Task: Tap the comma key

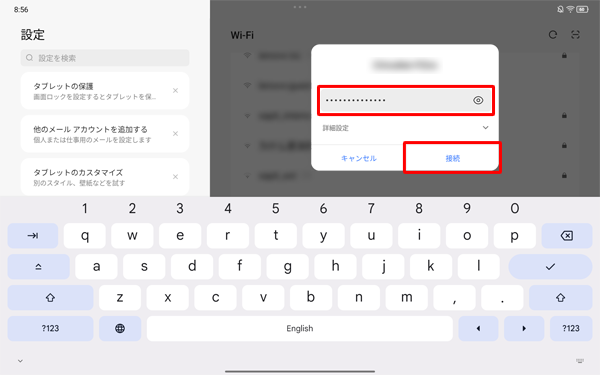Action: (454, 298)
